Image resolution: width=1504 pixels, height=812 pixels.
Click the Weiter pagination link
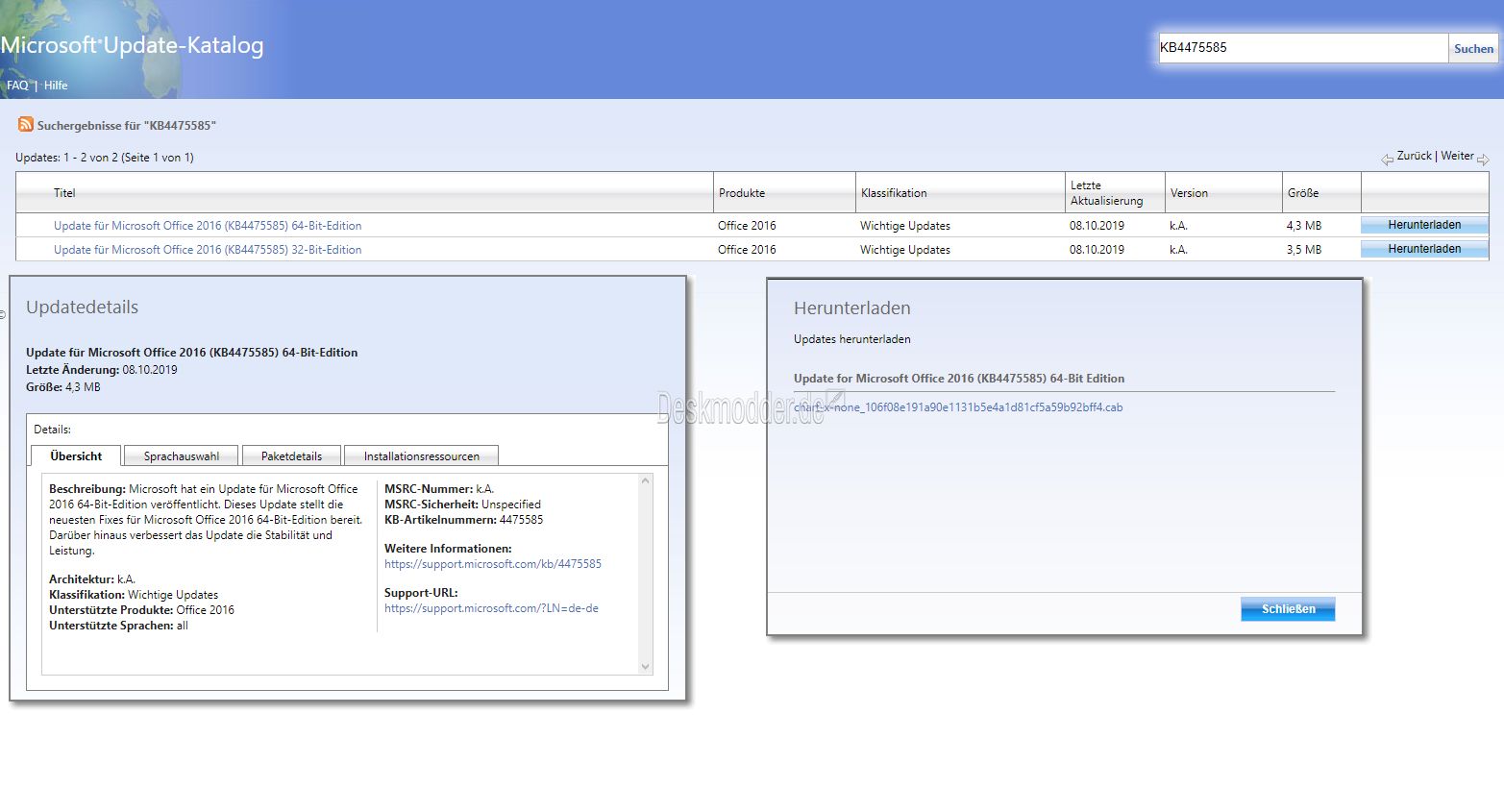1457,156
